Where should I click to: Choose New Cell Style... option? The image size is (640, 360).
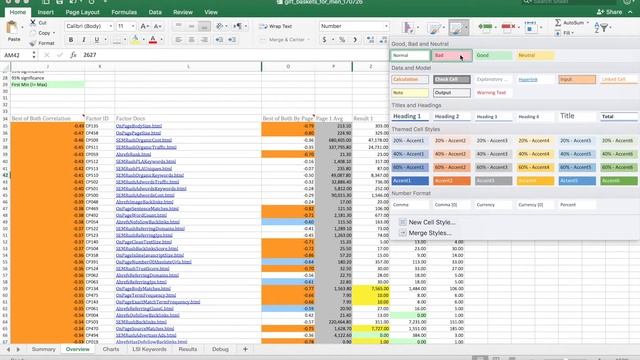click(x=427, y=222)
